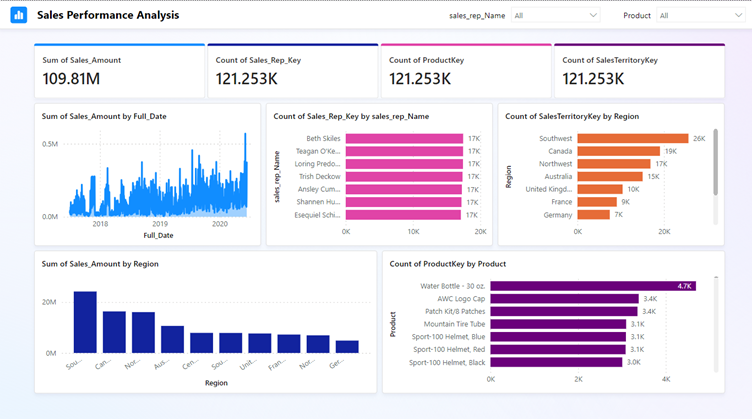Select Beth Skiles pink bar
Viewport: 752px width, 419px height.
coord(404,139)
